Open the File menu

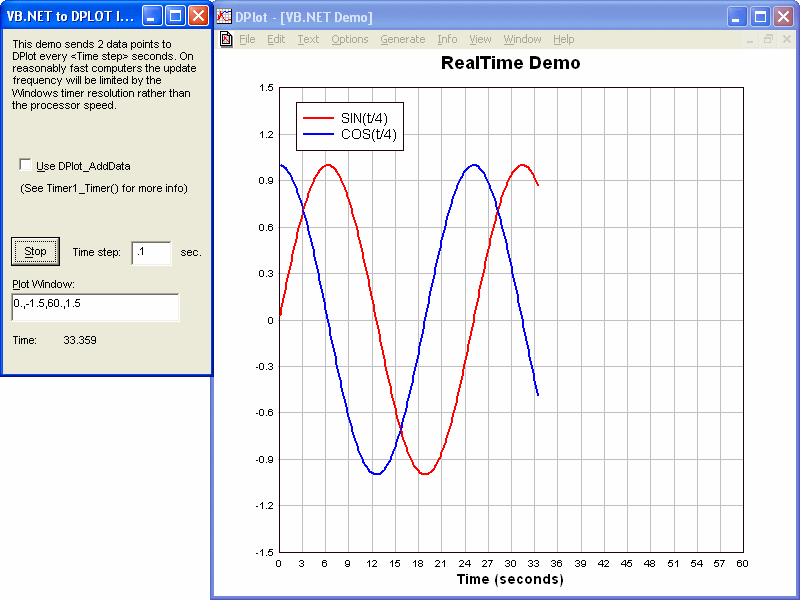tap(247, 40)
